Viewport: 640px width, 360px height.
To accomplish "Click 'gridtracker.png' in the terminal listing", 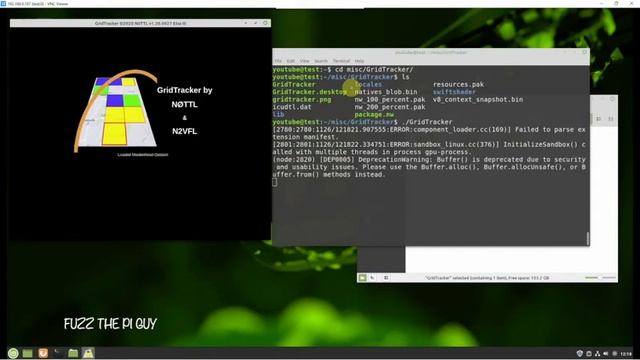I will click(302, 99).
